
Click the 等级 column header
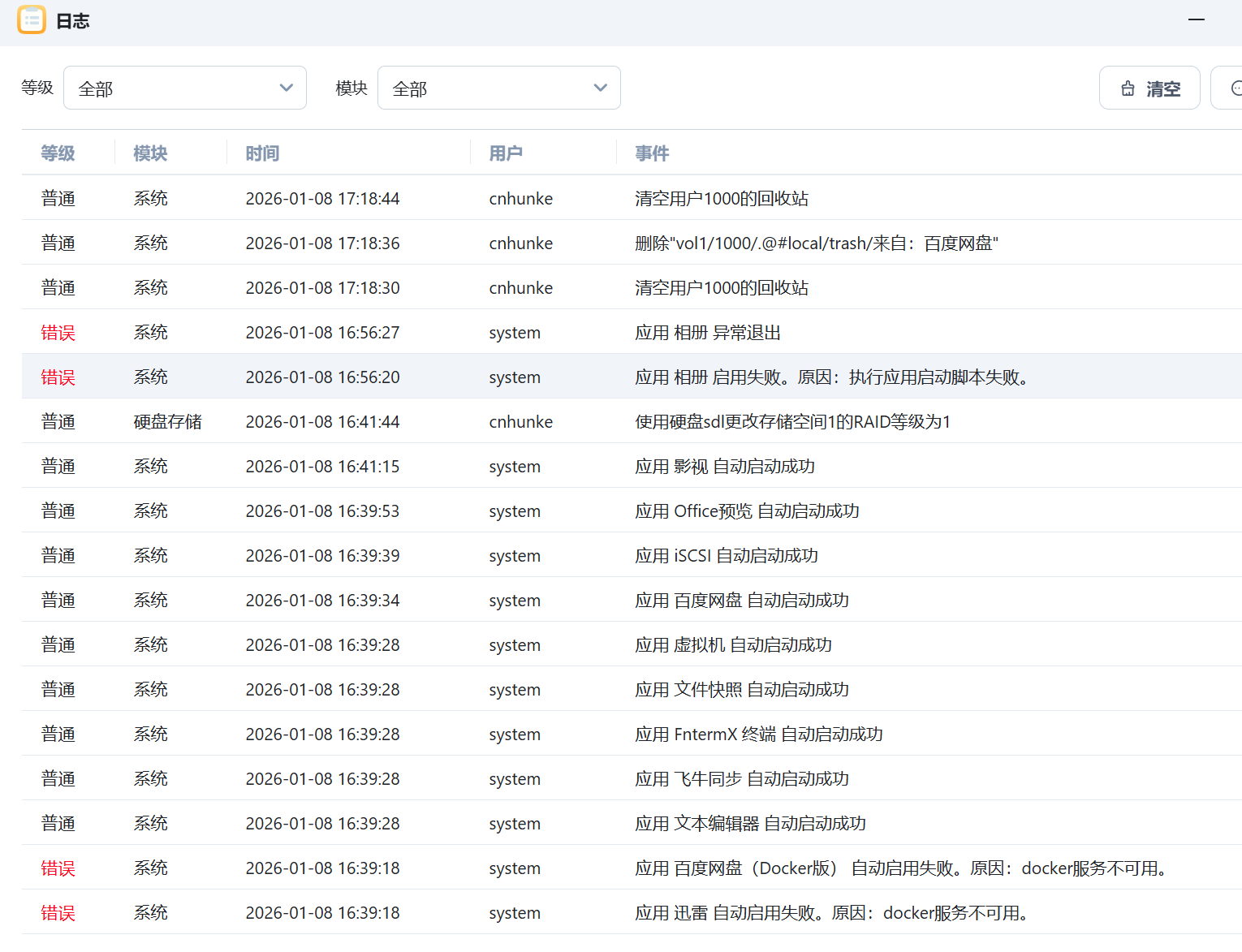(x=58, y=153)
